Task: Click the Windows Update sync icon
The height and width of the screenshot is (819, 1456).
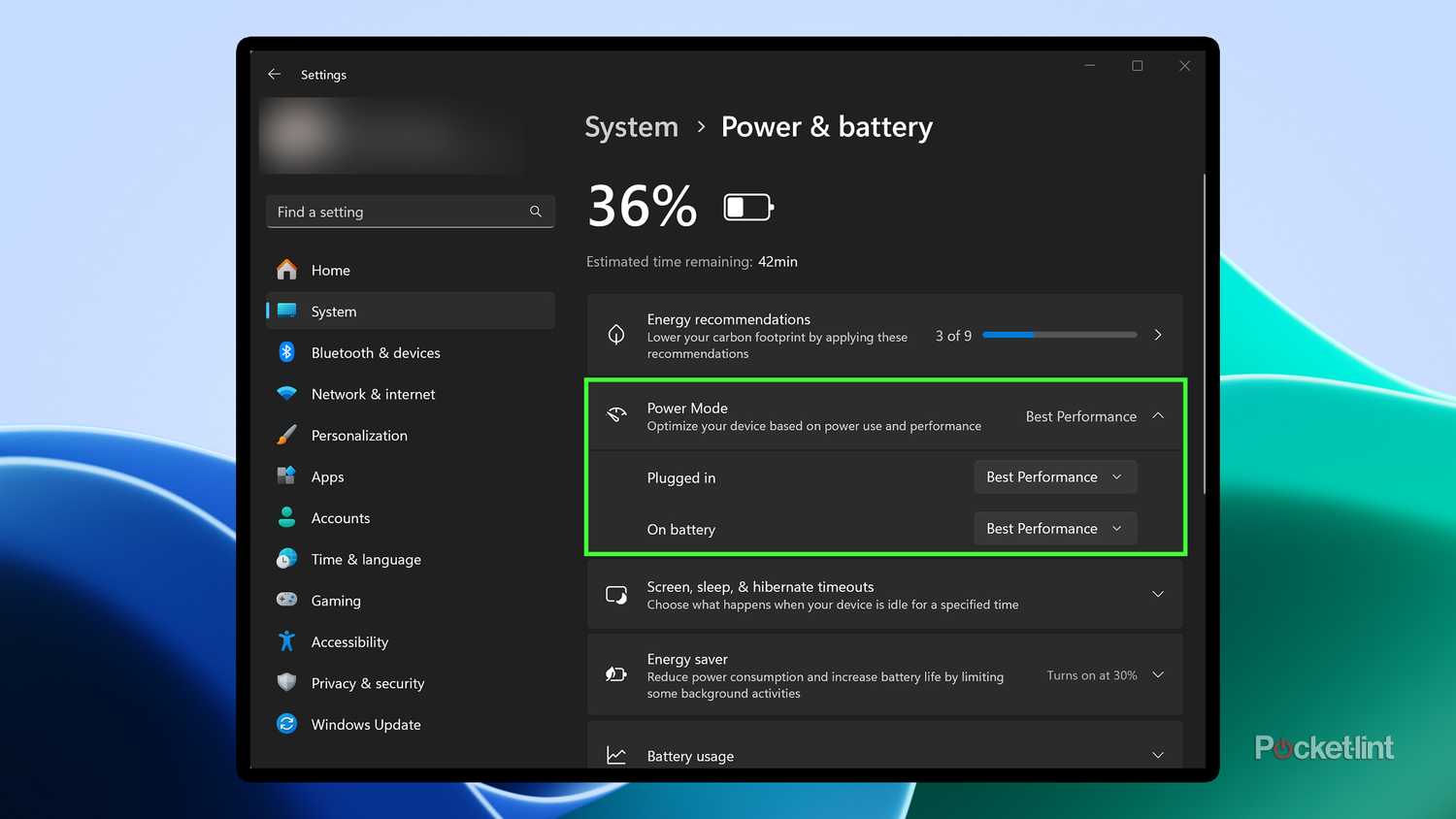Action: 286,724
